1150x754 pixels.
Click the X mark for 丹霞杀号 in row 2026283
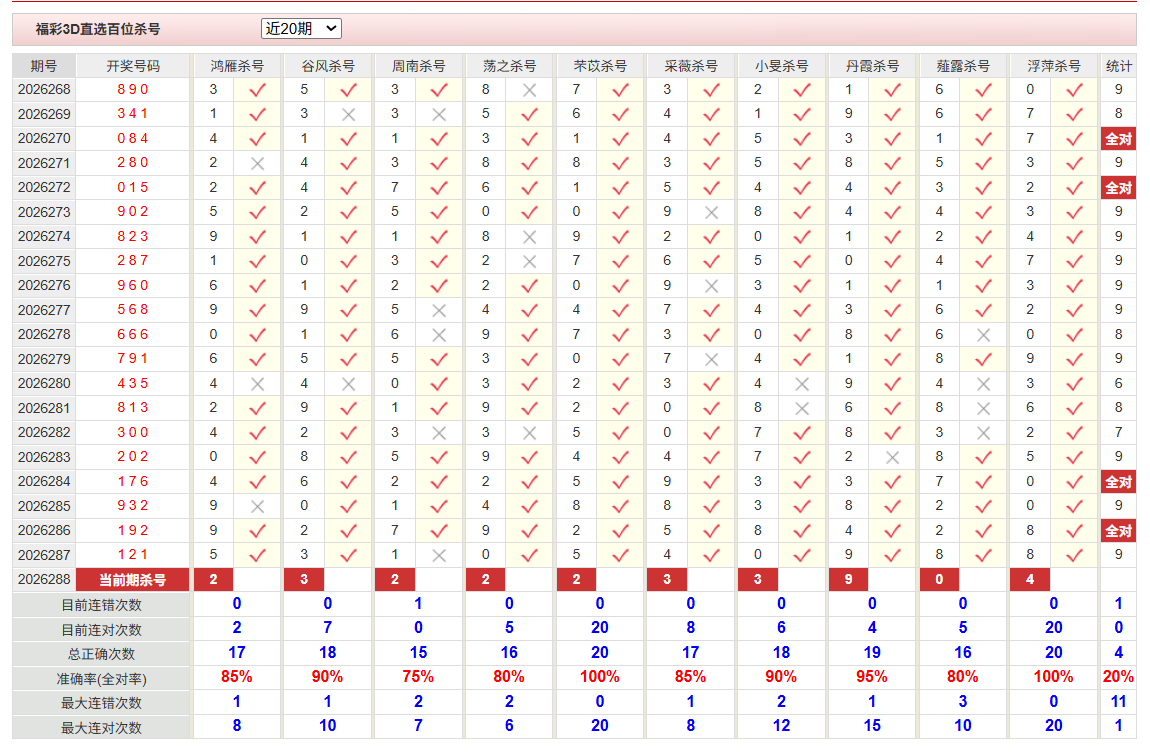click(x=893, y=458)
